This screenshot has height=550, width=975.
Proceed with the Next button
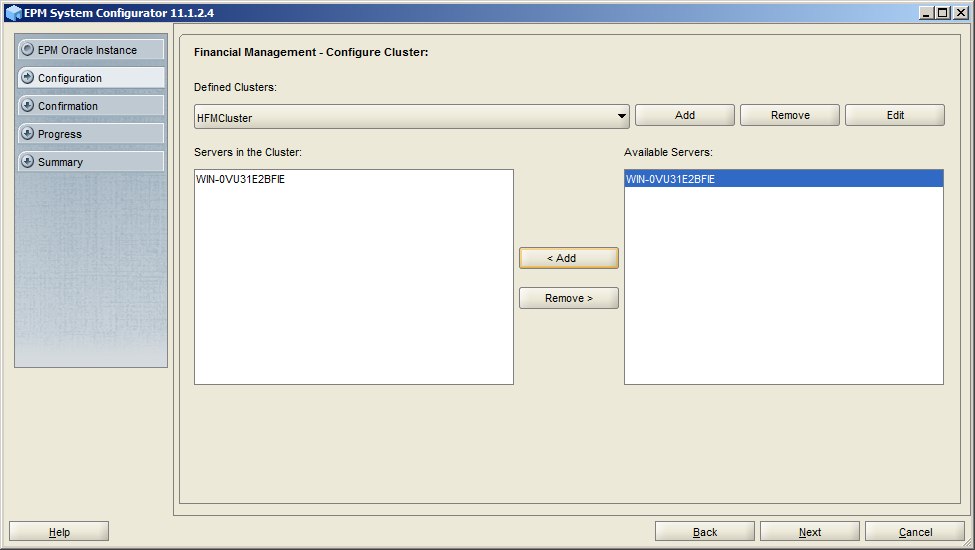tap(810, 531)
